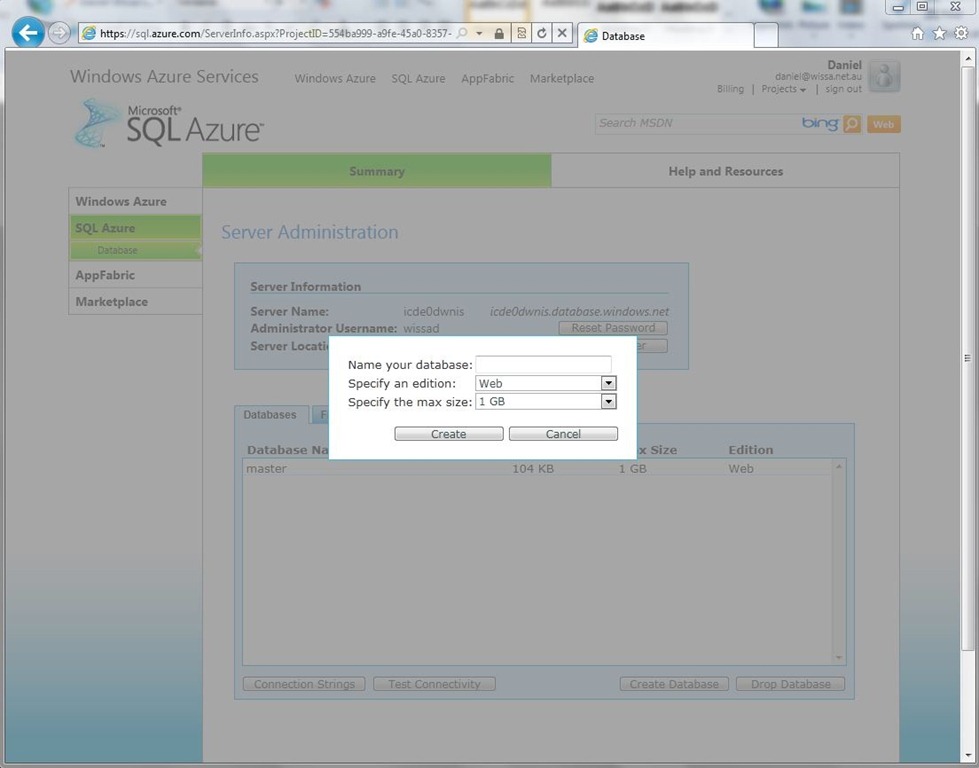Screen dimensions: 979x768
Task: Minimize the browser window
Action: click(x=898, y=7)
